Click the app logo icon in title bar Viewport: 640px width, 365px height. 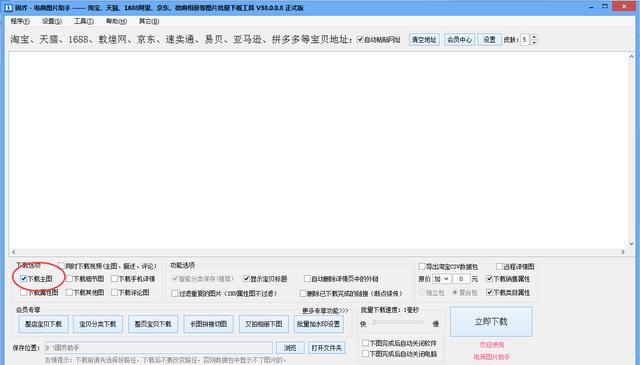tap(8, 7)
